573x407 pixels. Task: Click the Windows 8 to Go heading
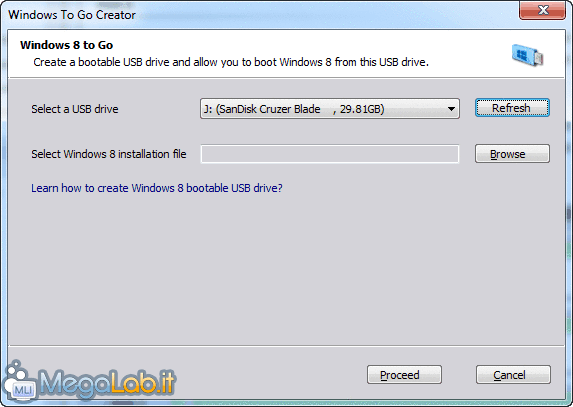point(67,45)
